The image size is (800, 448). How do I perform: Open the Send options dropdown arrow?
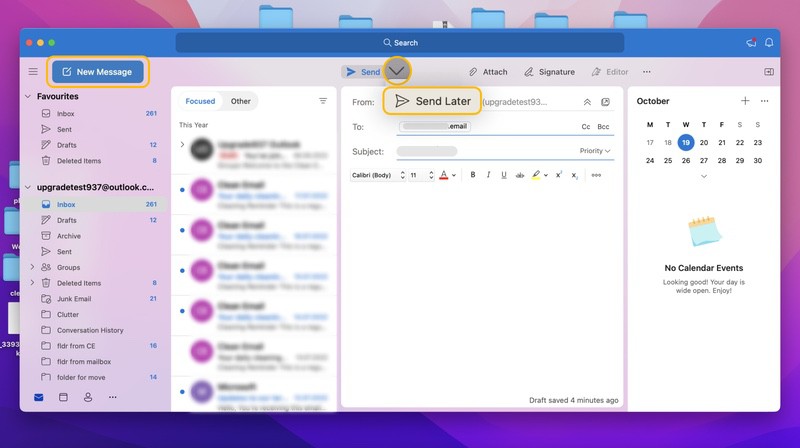pyautogui.click(x=397, y=71)
